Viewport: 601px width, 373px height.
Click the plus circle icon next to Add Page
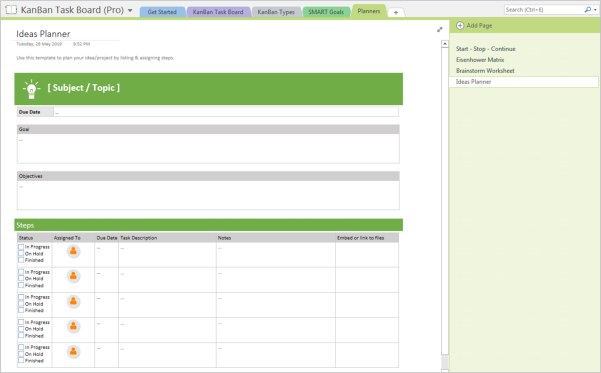click(x=460, y=26)
